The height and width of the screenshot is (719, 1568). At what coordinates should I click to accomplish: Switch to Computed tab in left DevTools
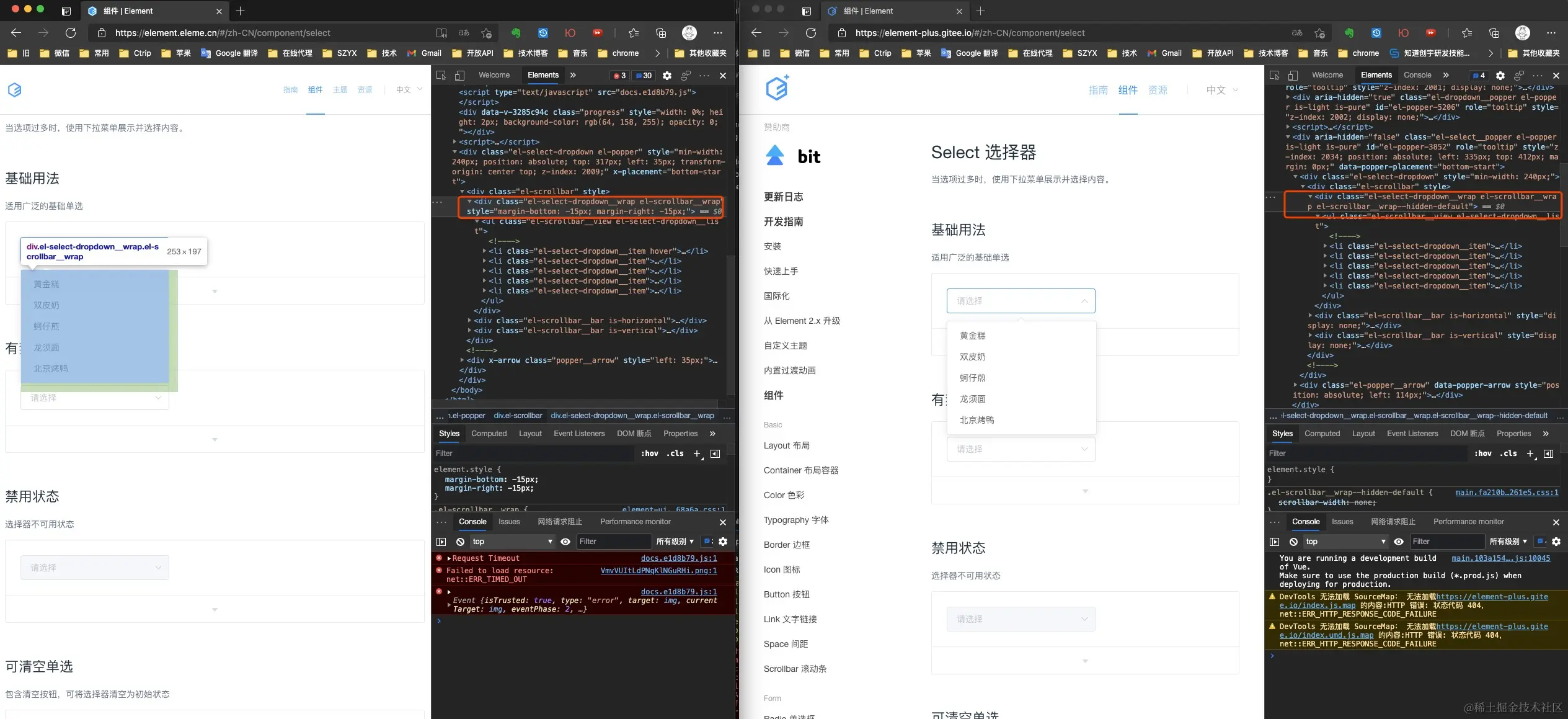(x=489, y=434)
